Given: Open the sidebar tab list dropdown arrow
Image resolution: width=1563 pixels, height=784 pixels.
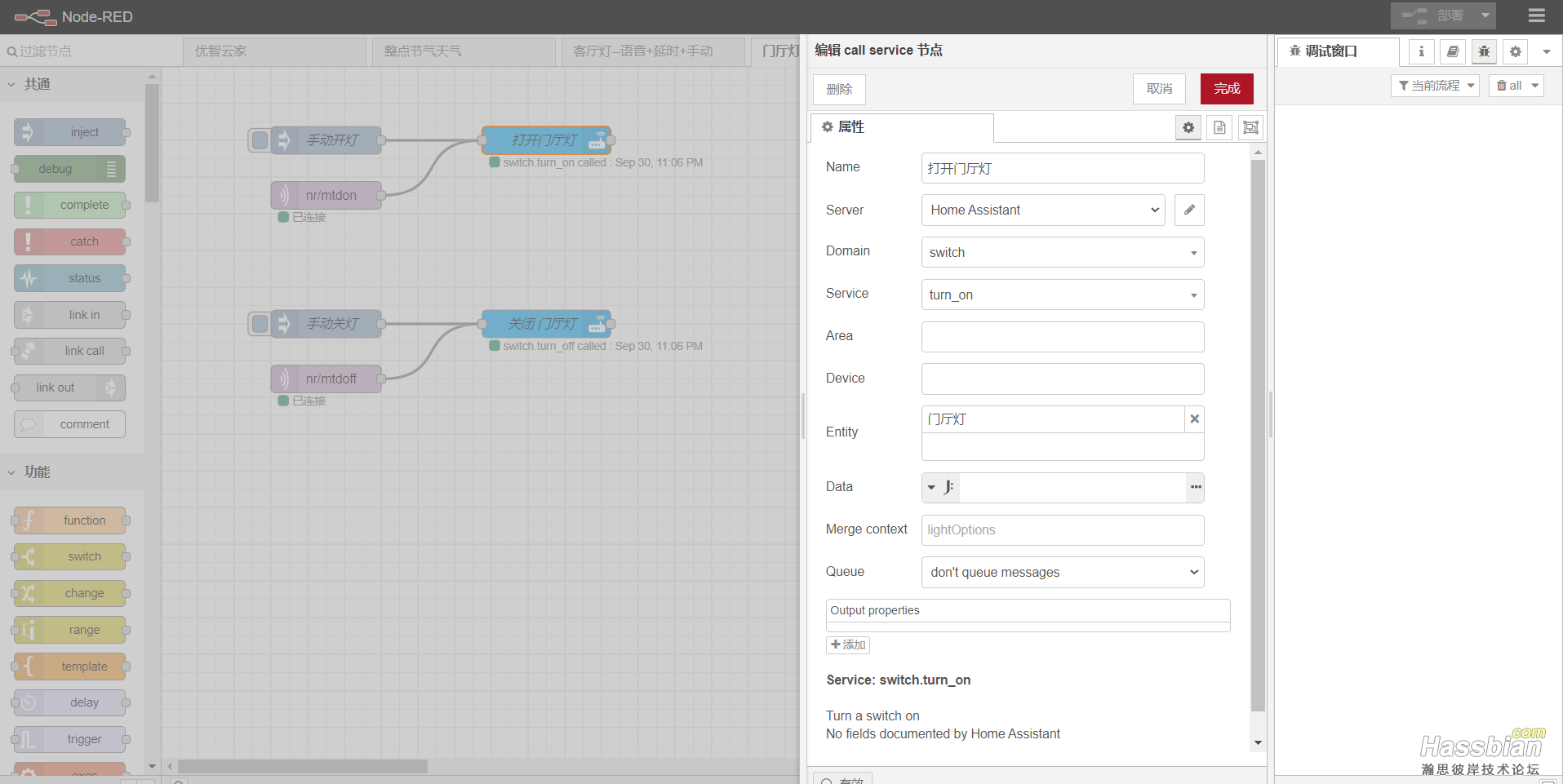Looking at the screenshot, I should (x=1547, y=51).
